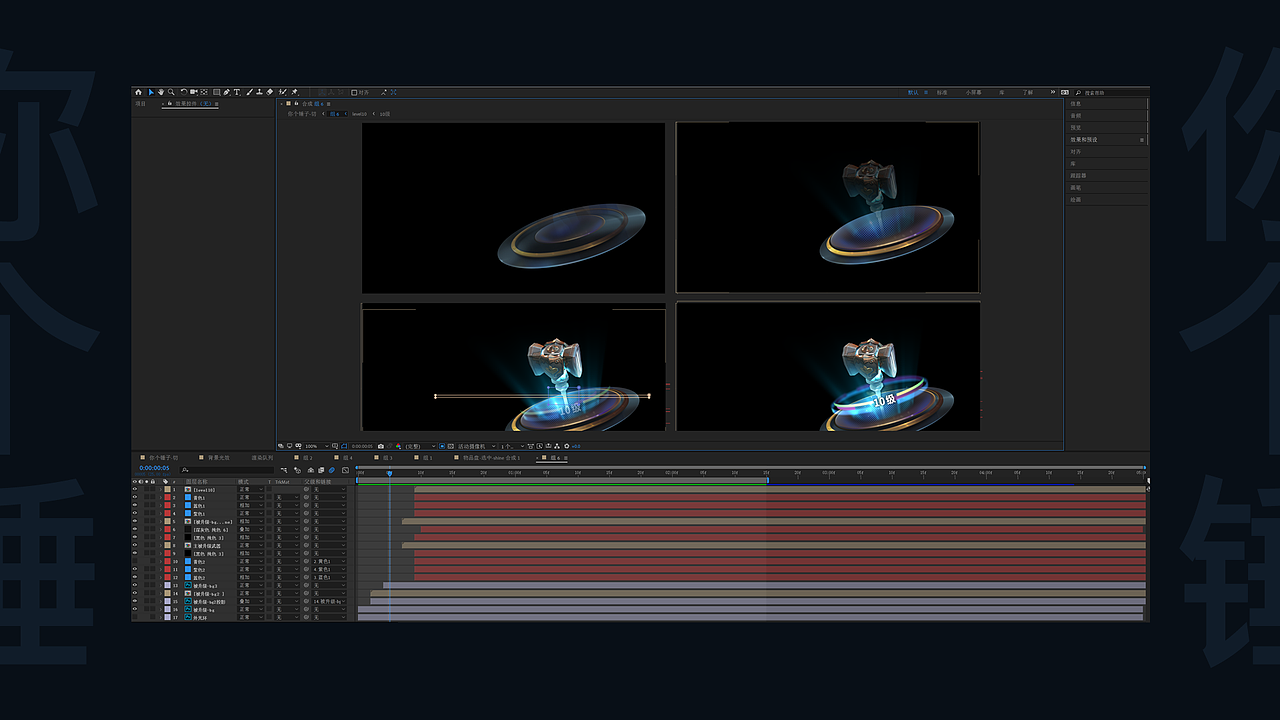
Task: Click the label color swatch of layer 1
Action: point(167,489)
